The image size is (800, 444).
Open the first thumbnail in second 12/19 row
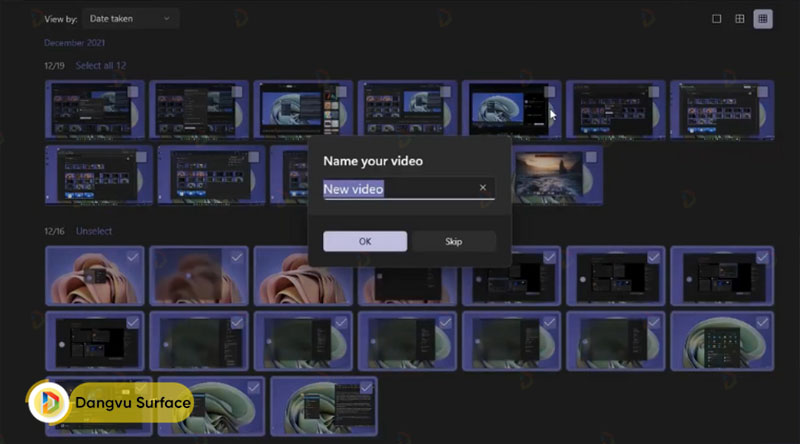pyautogui.click(x=98, y=176)
